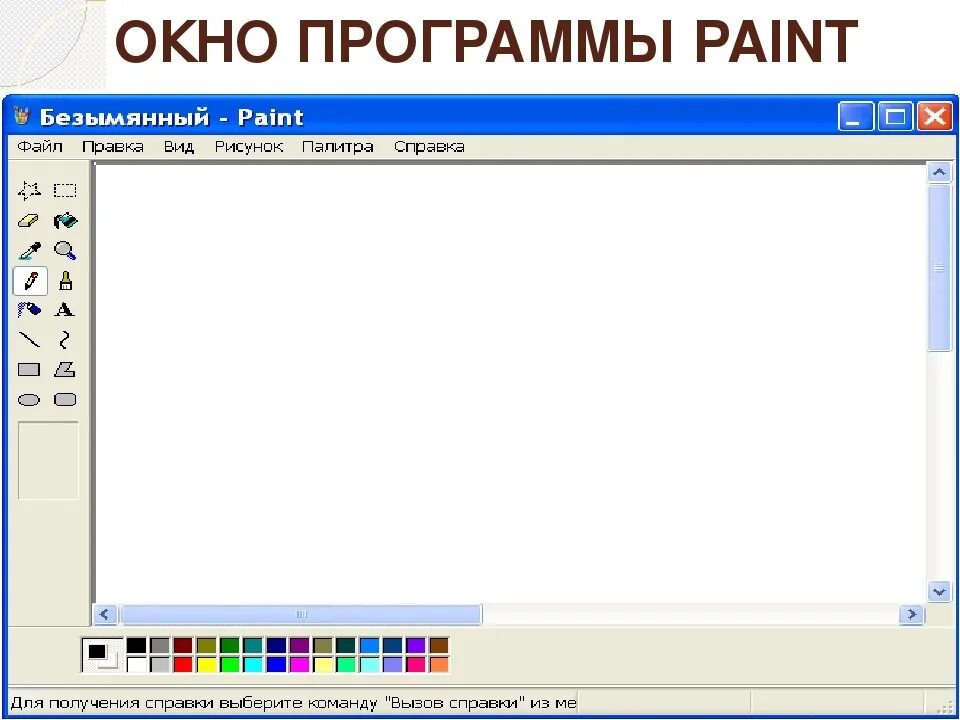Pick the Fill with color bucket tool
960x720 pixels.
pos(65,220)
